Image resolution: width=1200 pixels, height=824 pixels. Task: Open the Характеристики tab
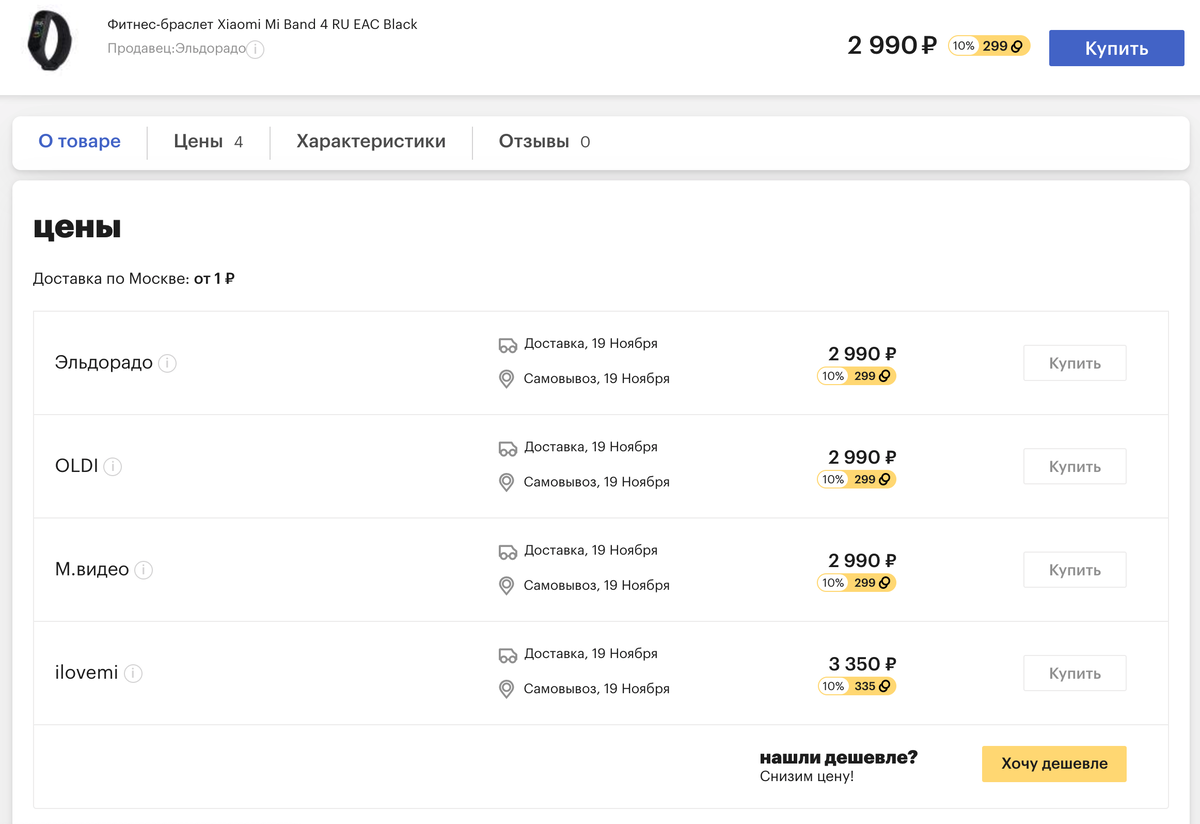coord(371,142)
